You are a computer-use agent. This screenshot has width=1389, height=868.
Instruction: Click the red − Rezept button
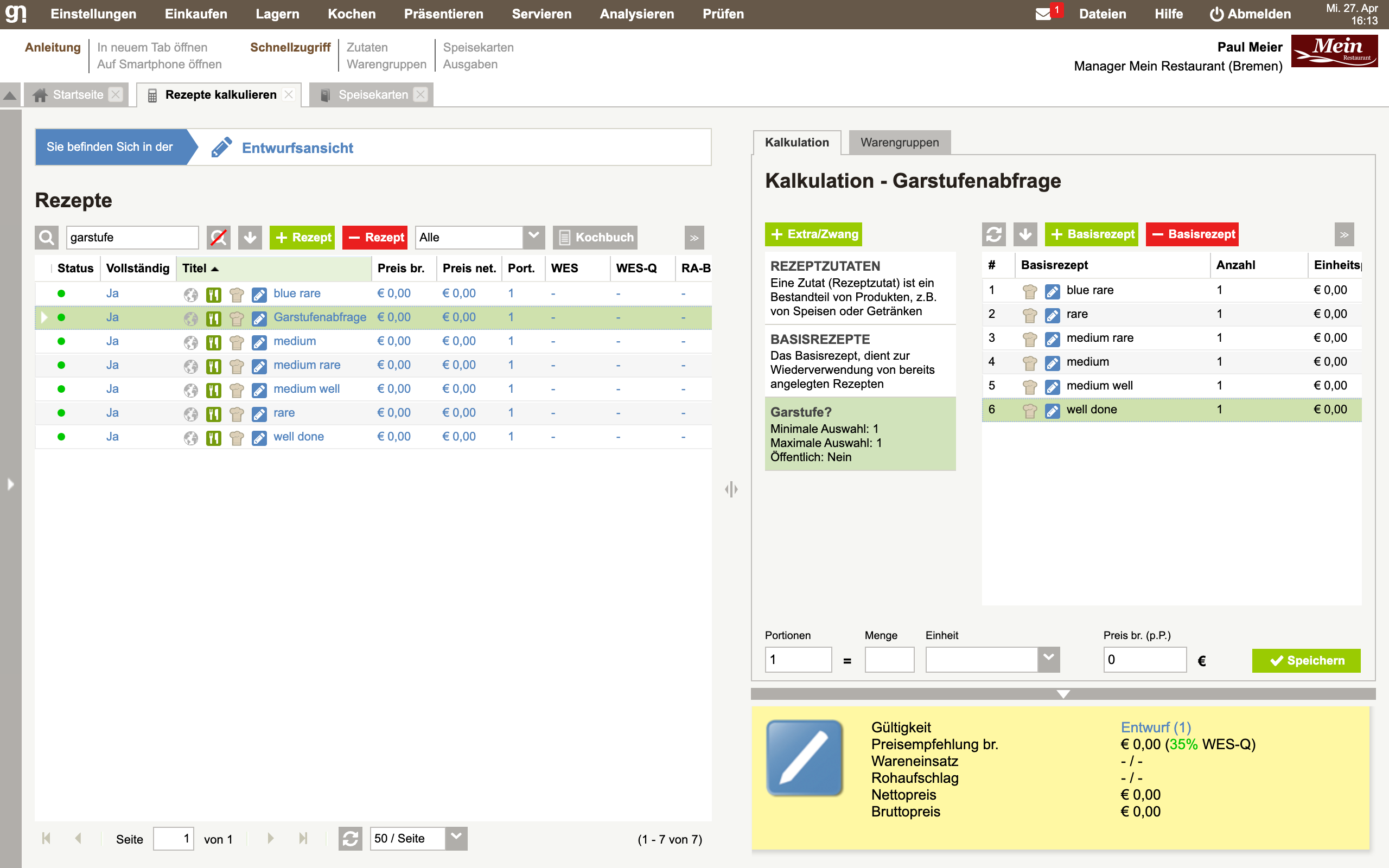pyautogui.click(x=375, y=237)
